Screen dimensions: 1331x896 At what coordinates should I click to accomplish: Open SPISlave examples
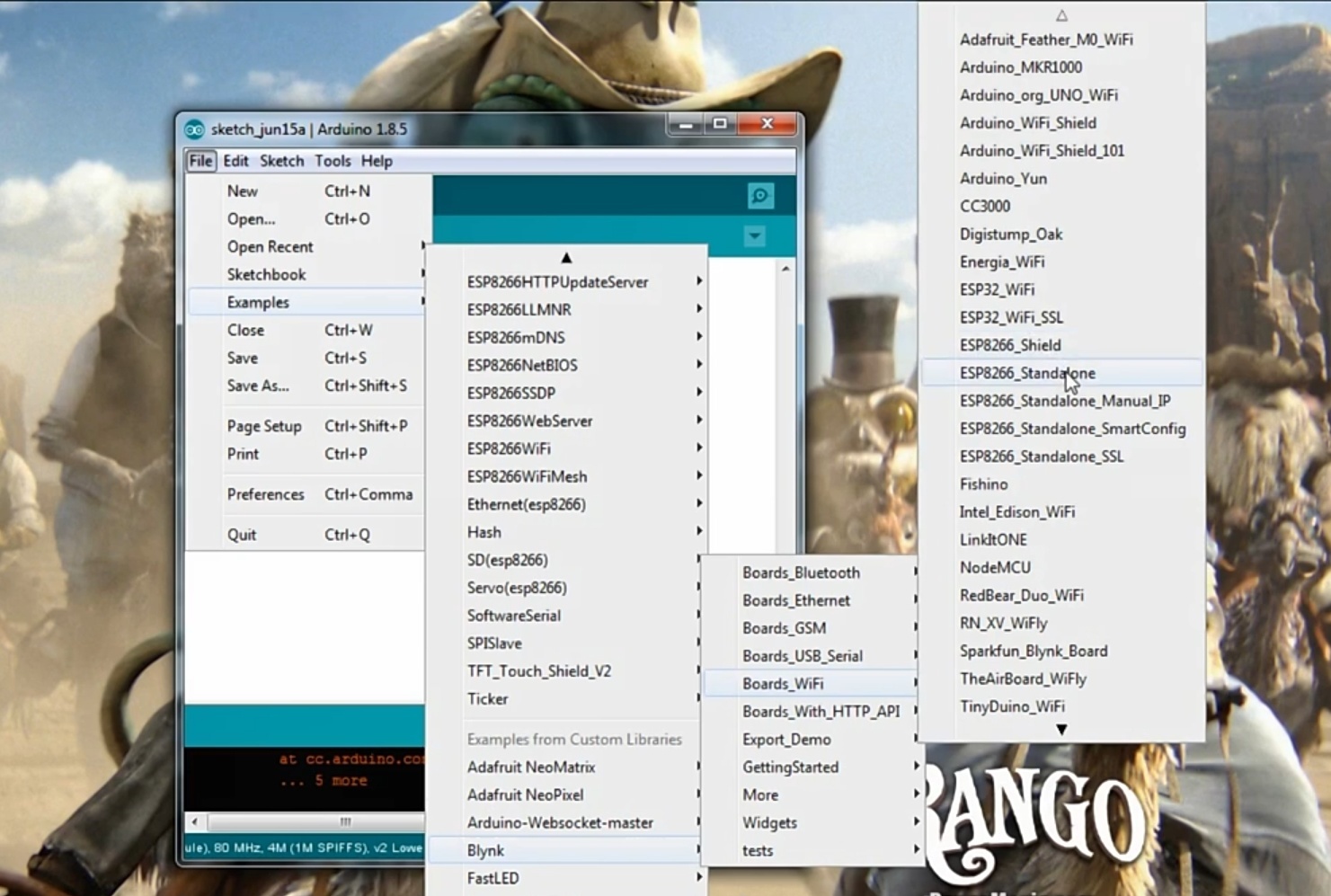click(564, 643)
